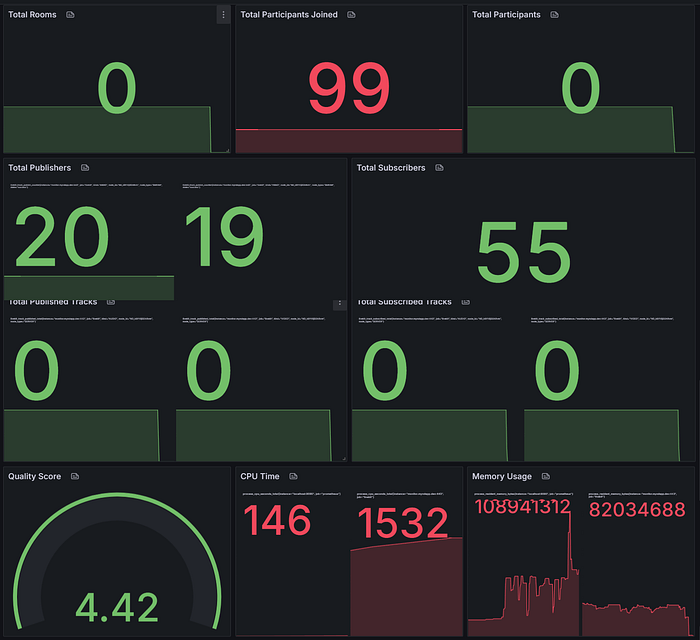Click the Memory Usage value 108941312
This screenshot has height=640, width=700.
(x=522, y=507)
